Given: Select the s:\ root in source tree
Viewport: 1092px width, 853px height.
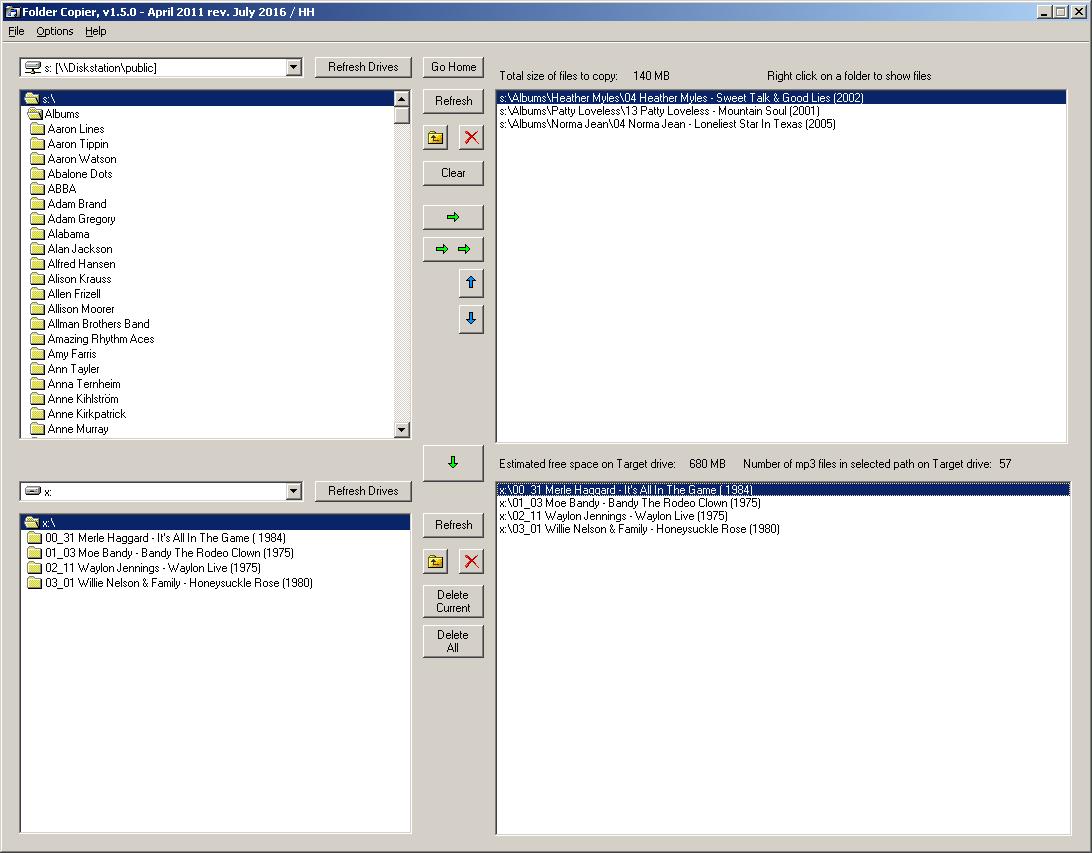Looking at the screenshot, I should pyautogui.click(x=208, y=98).
